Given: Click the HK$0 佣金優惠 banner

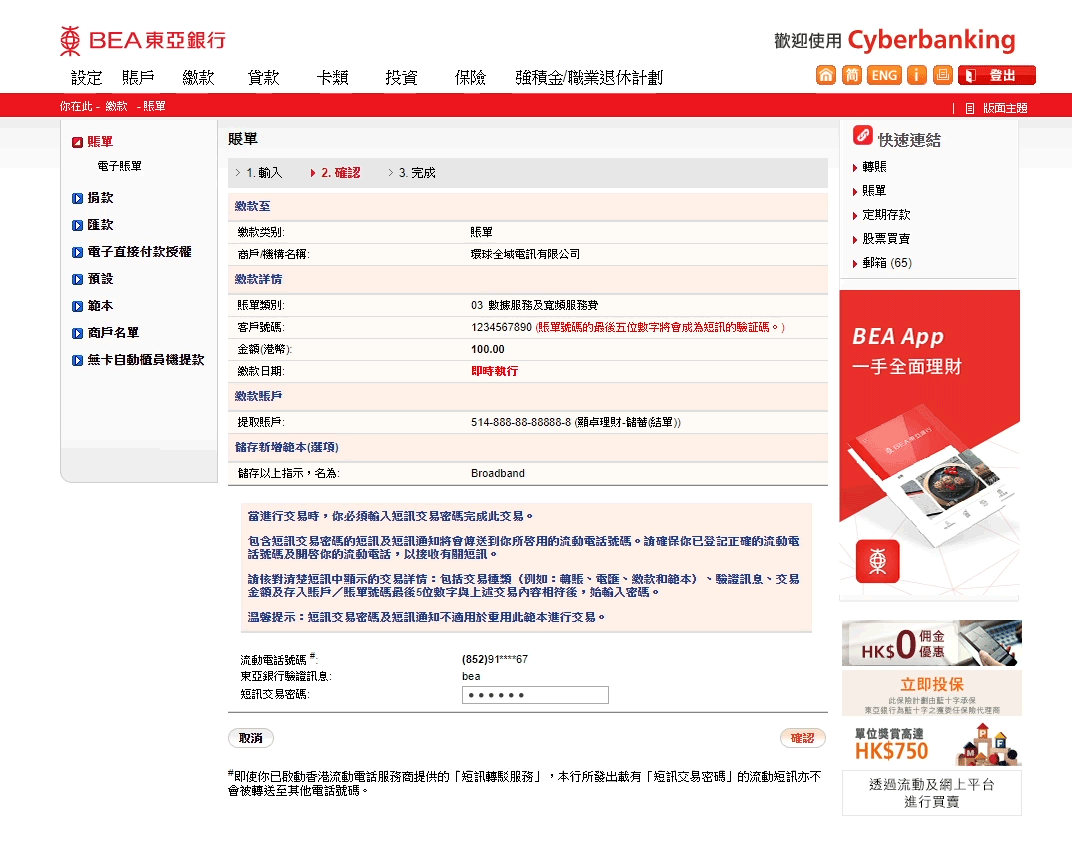Looking at the screenshot, I should (931, 643).
